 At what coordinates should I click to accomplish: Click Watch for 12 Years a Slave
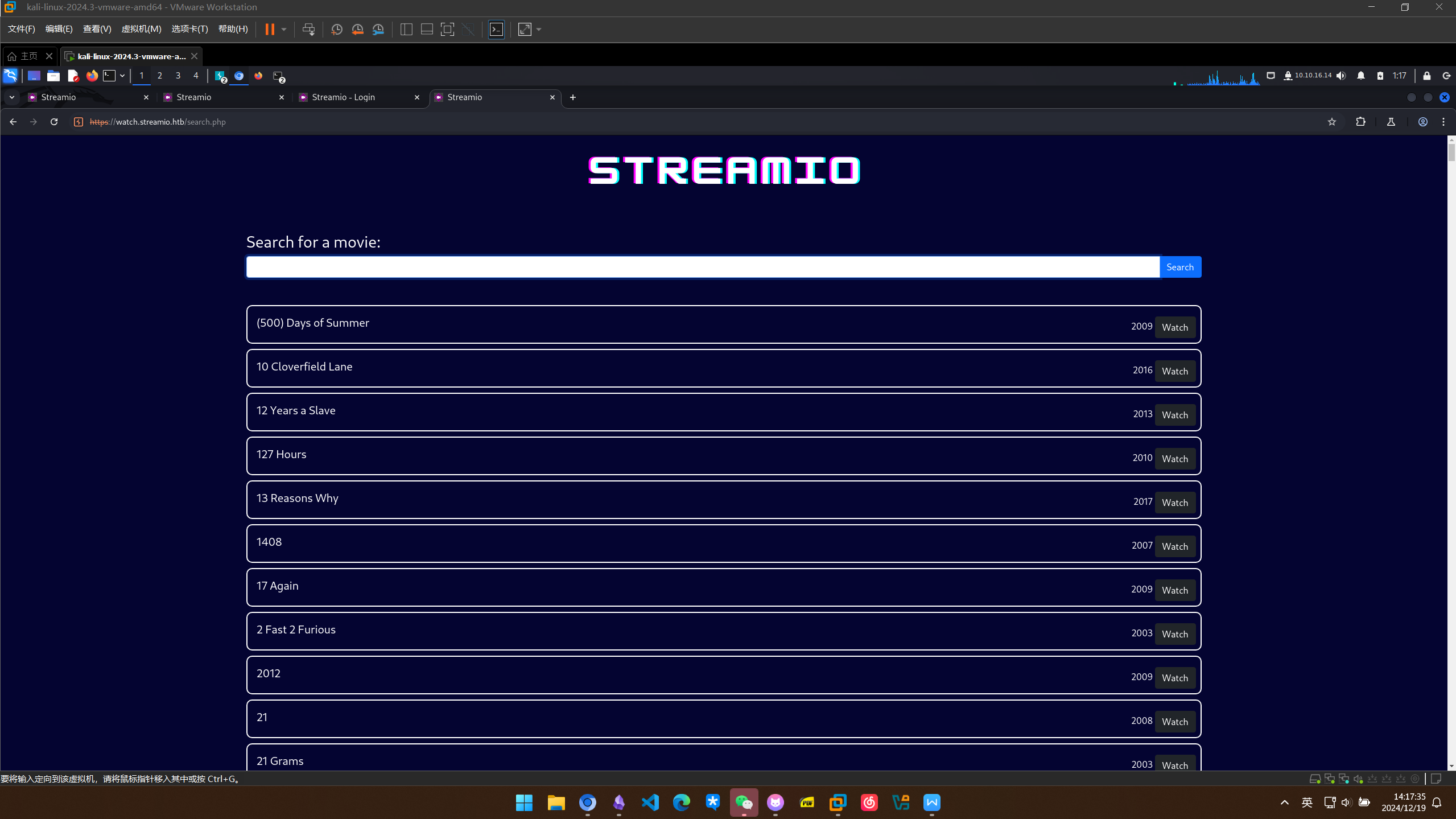(x=1174, y=415)
